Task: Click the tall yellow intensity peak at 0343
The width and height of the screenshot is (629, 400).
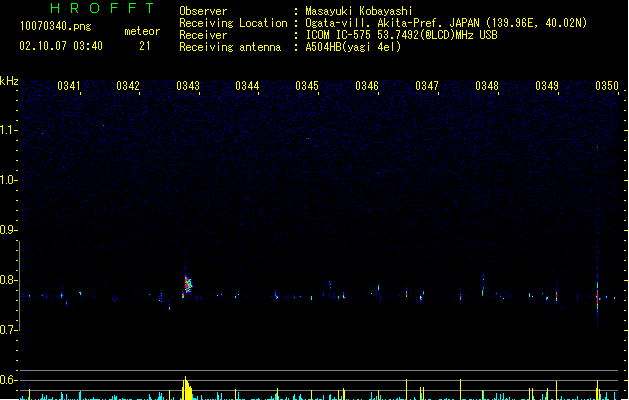Action: click(x=187, y=388)
